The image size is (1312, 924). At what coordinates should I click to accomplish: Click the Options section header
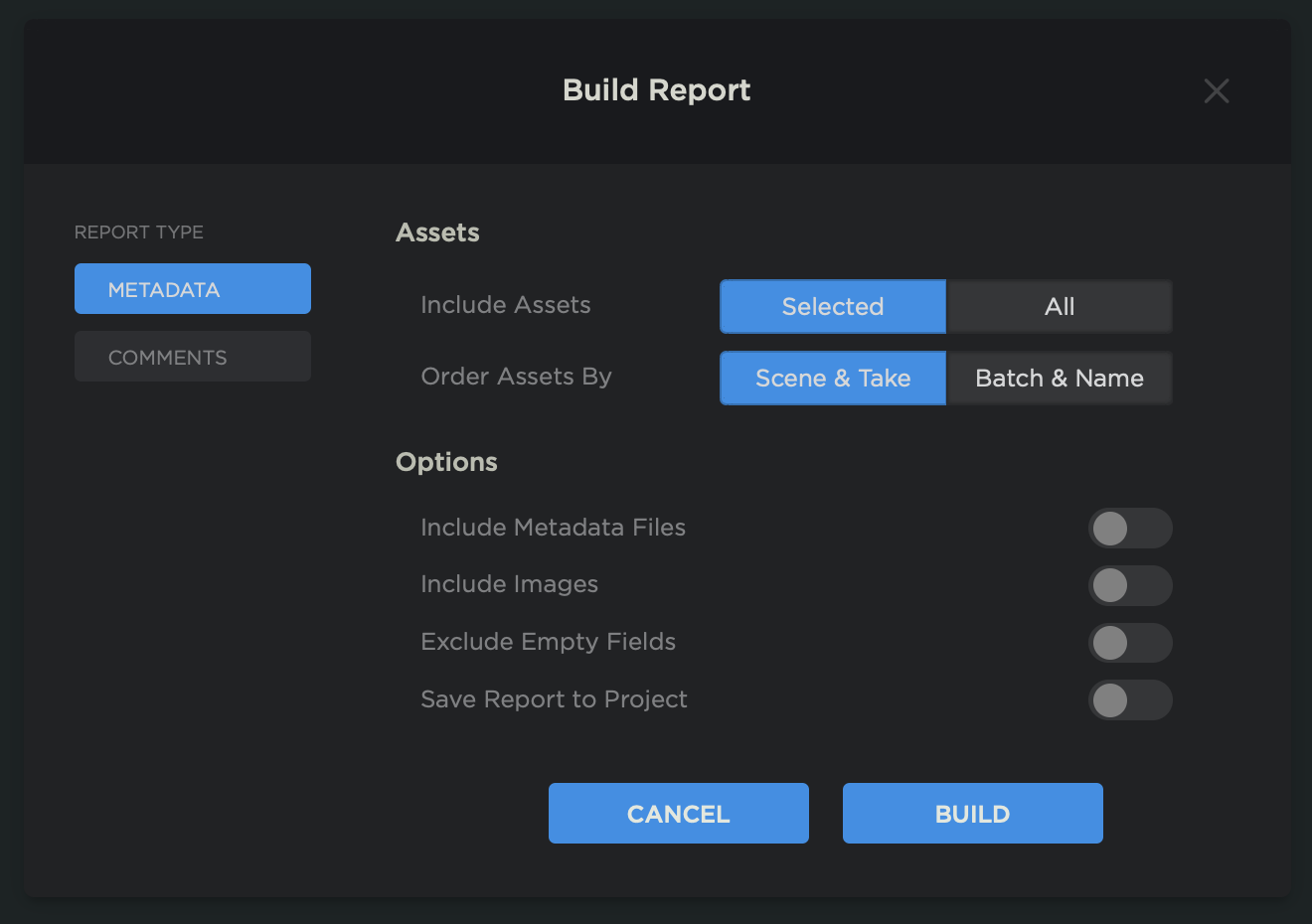tap(446, 462)
